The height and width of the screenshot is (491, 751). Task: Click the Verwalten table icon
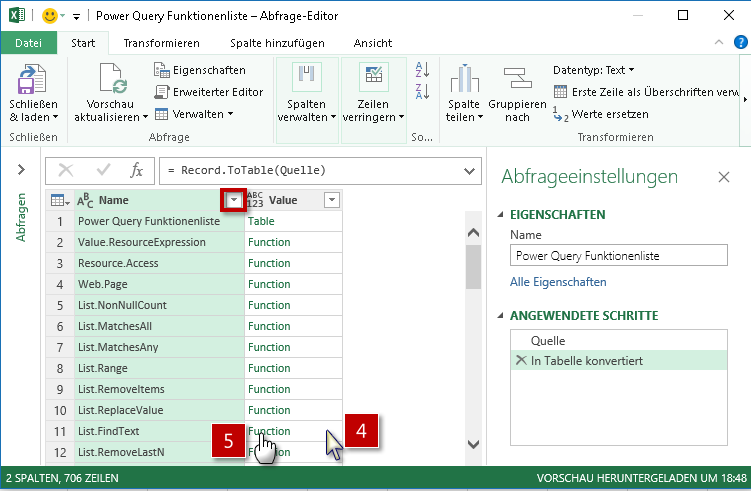[161, 114]
